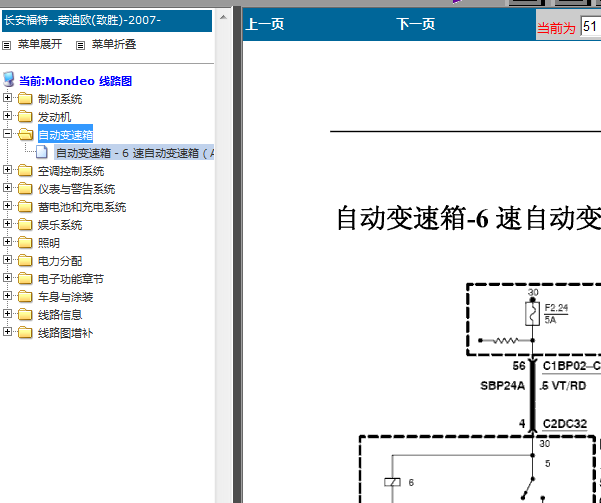601x503 pixels.
Task: Click the 照明 folder icon
Action: [x=25, y=243]
